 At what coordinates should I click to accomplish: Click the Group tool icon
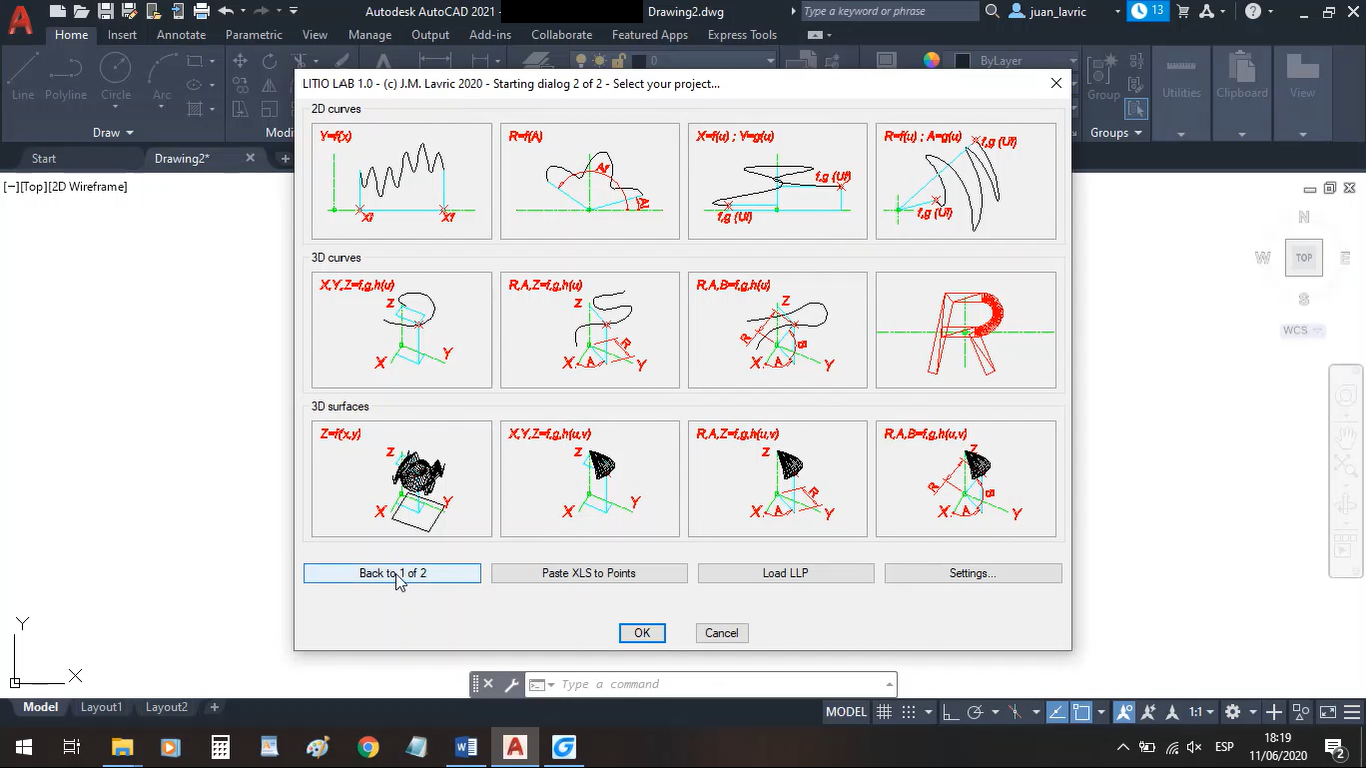(1104, 76)
